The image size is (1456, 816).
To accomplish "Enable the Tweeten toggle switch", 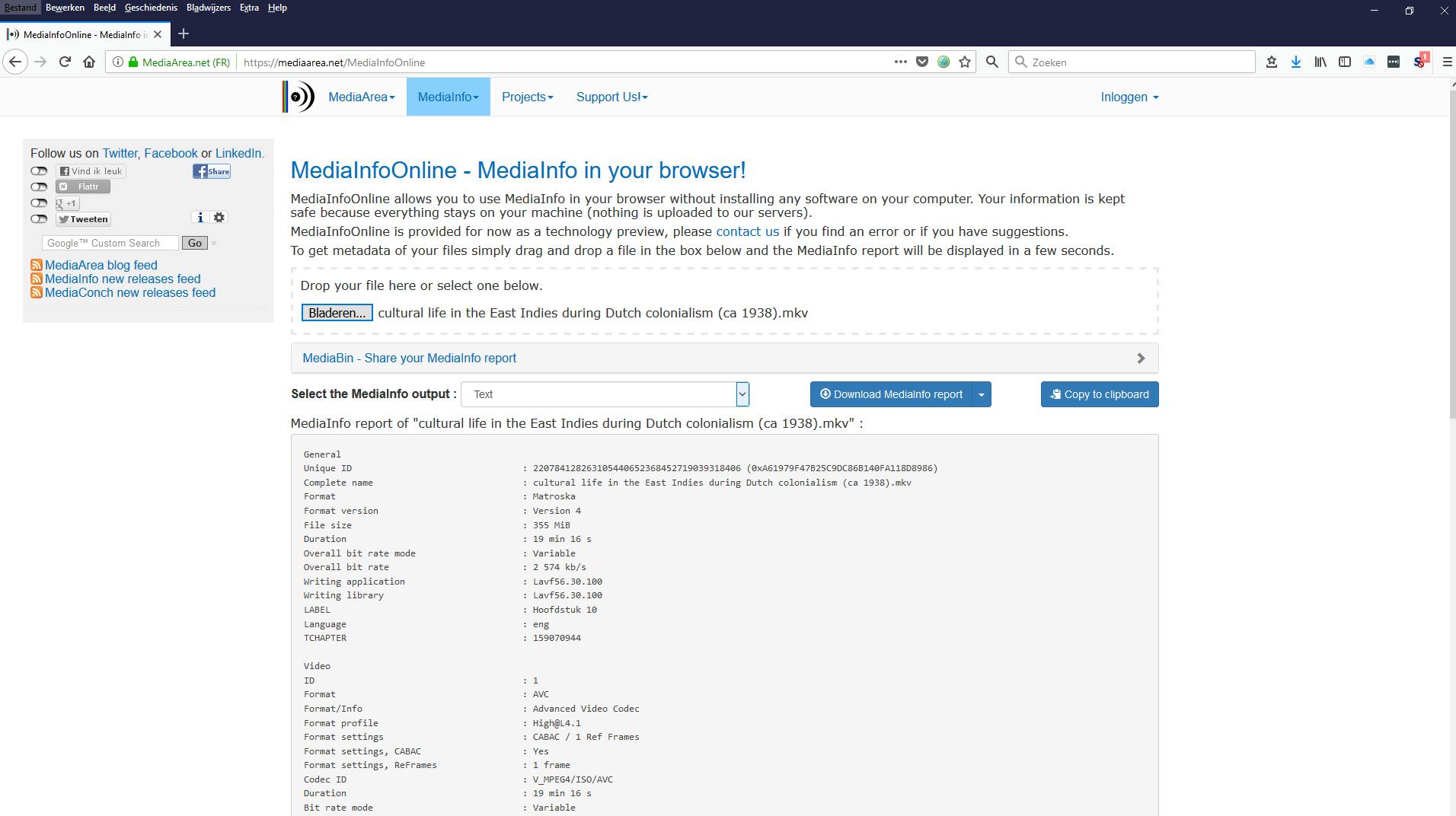I will tap(38, 219).
